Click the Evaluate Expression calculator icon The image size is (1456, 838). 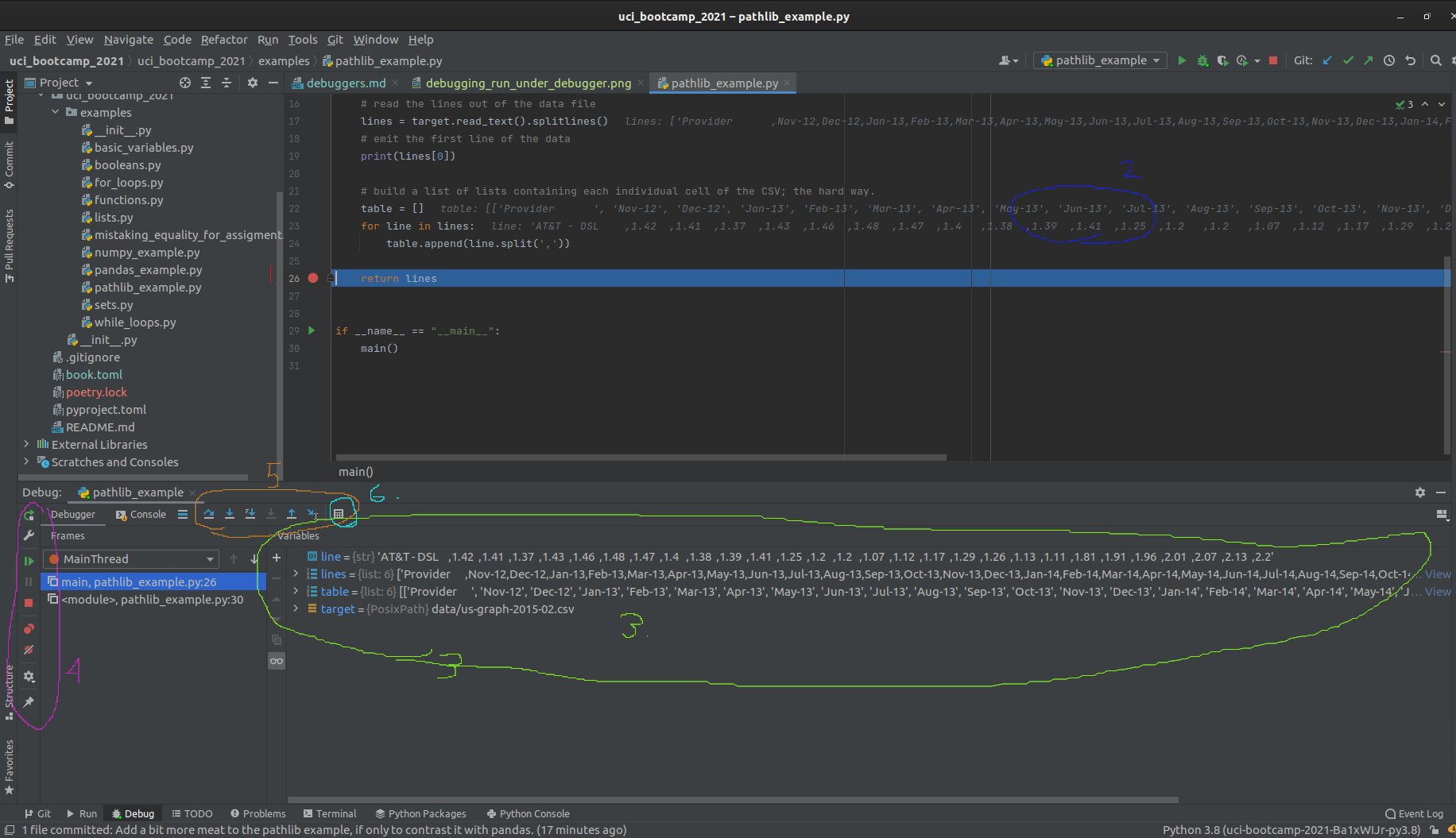338,514
